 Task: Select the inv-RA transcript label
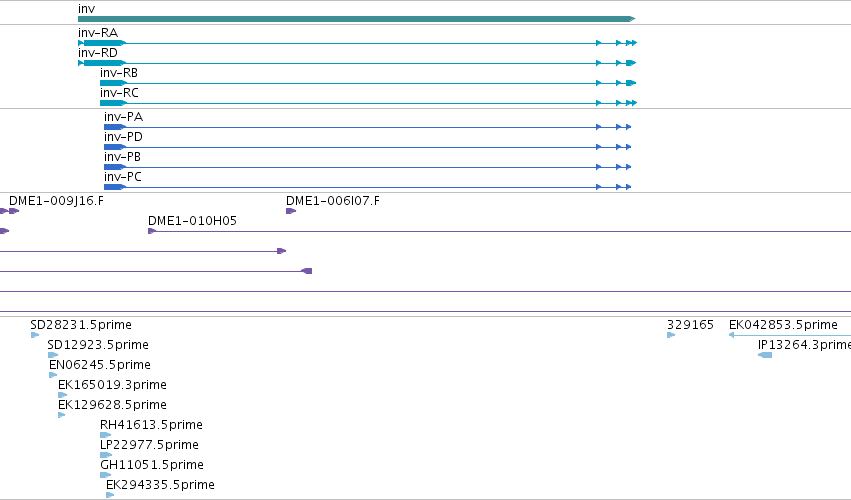coord(98,33)
